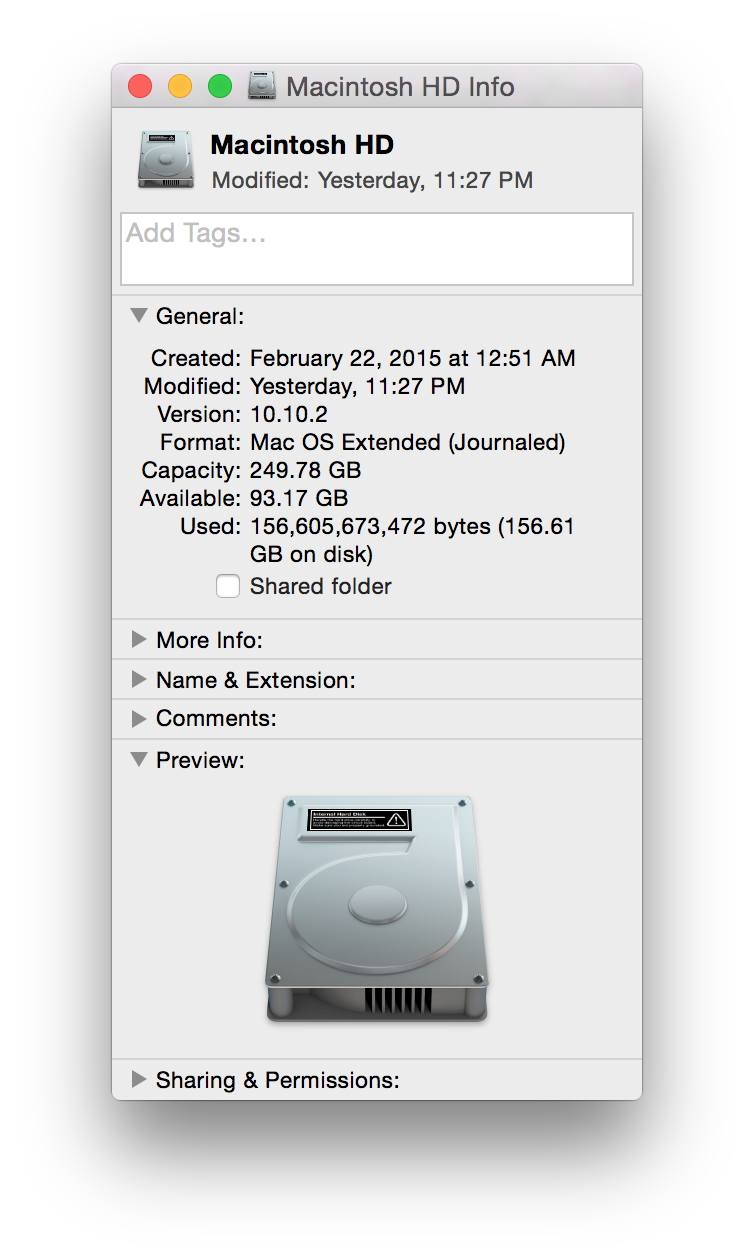Click into the Add Tags field
Image resolution: width=754 pixels, height=1260 pixels.
pos(377,249)
